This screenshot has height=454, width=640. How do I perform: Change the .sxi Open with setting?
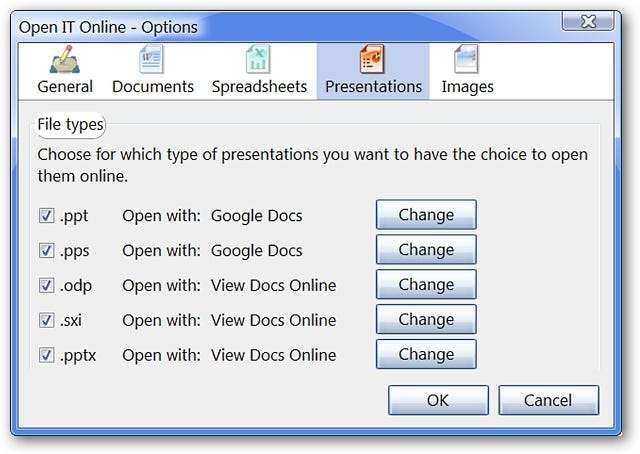point(426,320)
